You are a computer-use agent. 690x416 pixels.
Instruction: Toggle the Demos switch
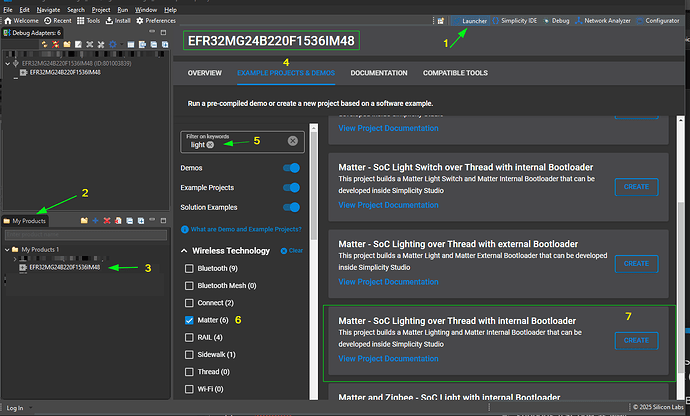coord(291,168)
